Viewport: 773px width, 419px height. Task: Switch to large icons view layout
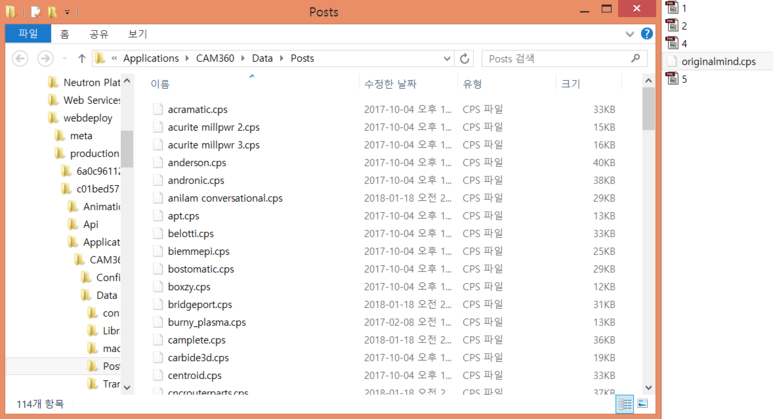642,404
